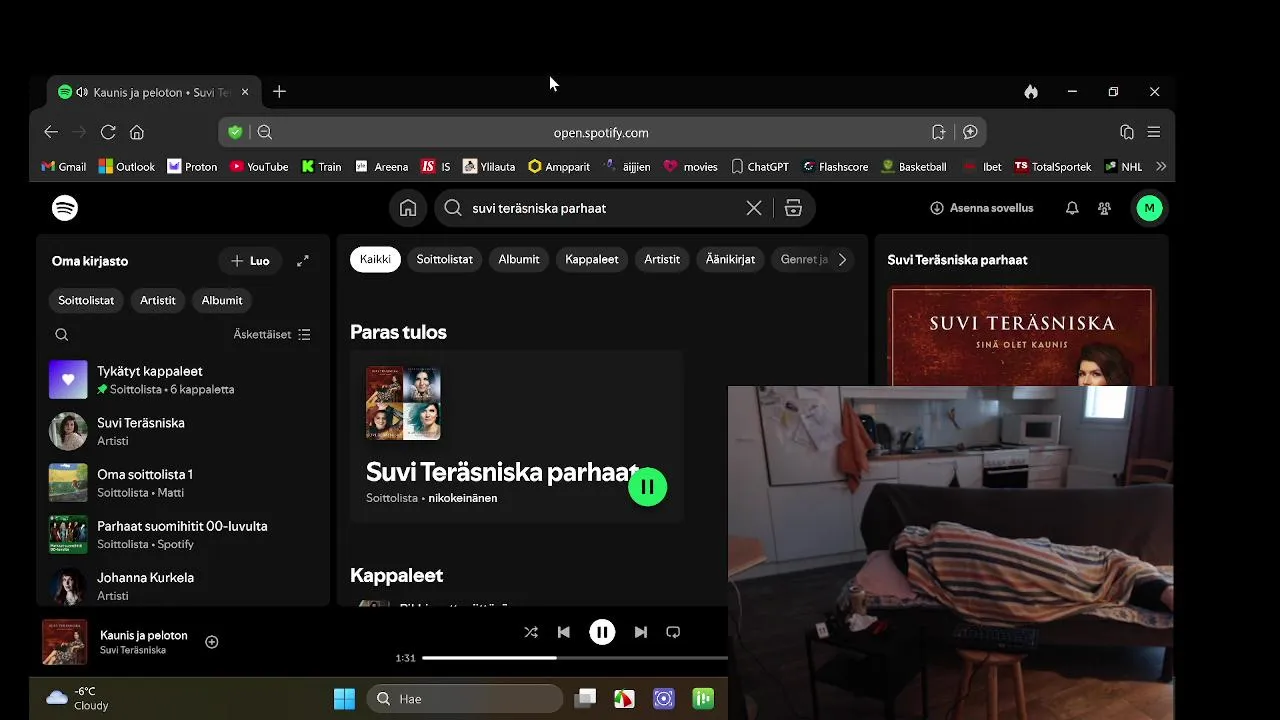Expand Oma kirjasto with the arrows icon
1280x720 pixels.
pyautogui.click(x=303, y=261)
